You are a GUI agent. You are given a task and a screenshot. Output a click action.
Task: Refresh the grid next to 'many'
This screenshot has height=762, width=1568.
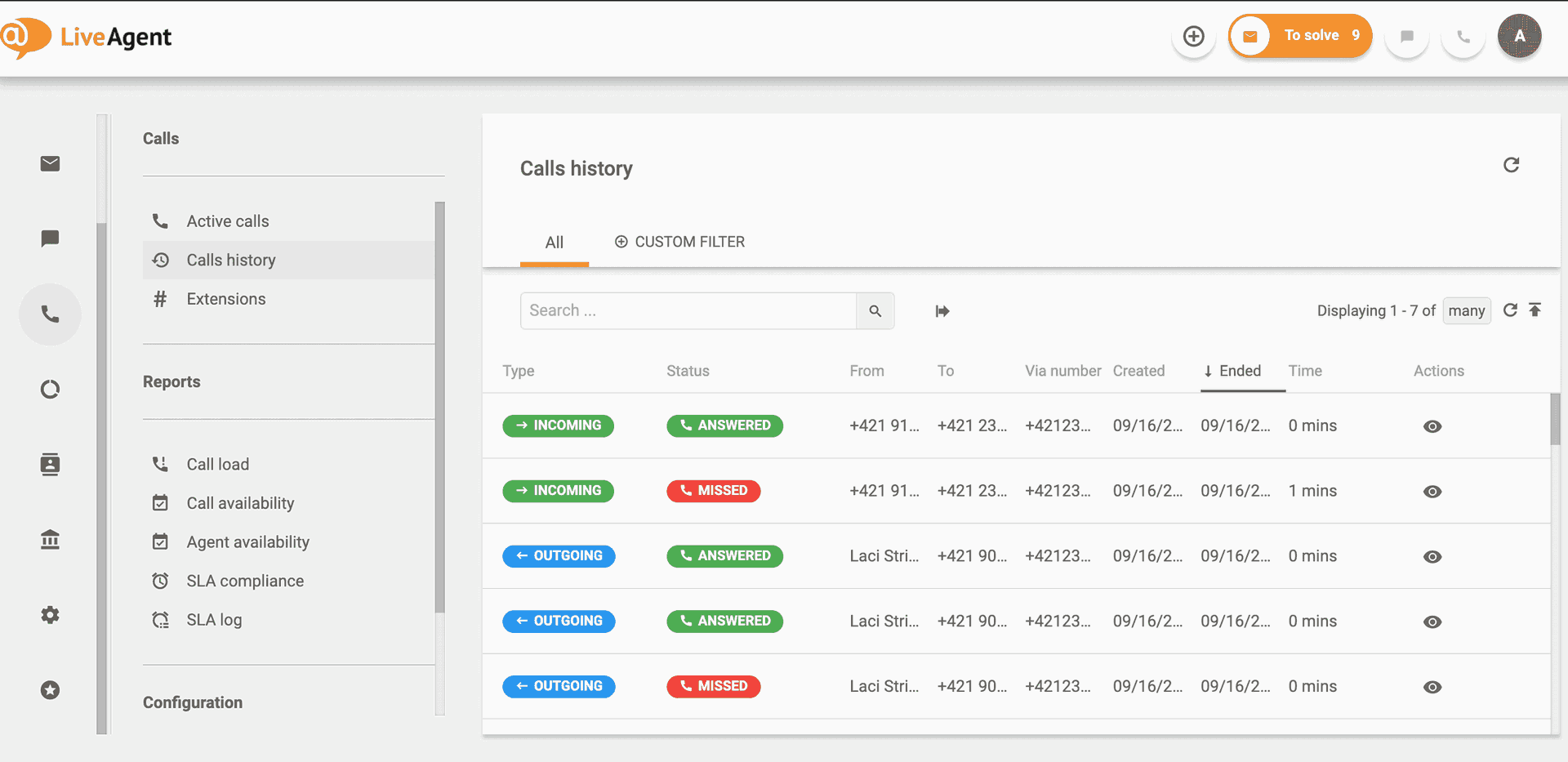[x=1510, y=310]
